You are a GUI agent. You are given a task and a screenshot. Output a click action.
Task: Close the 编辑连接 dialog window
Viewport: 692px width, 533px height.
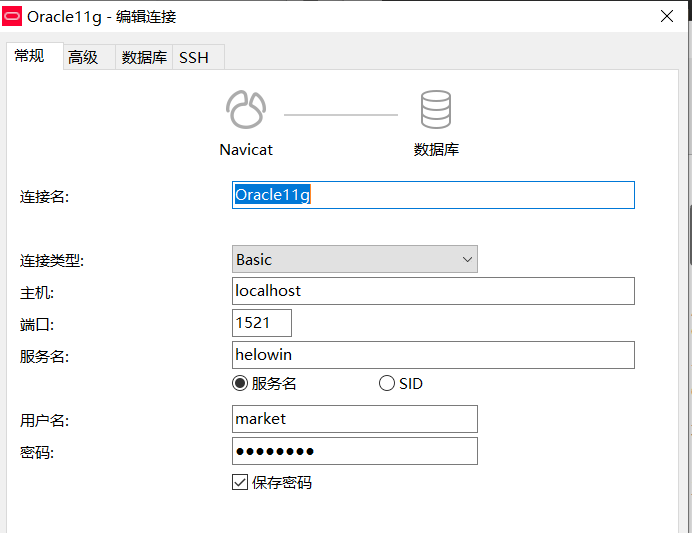(x=666, y=16)
